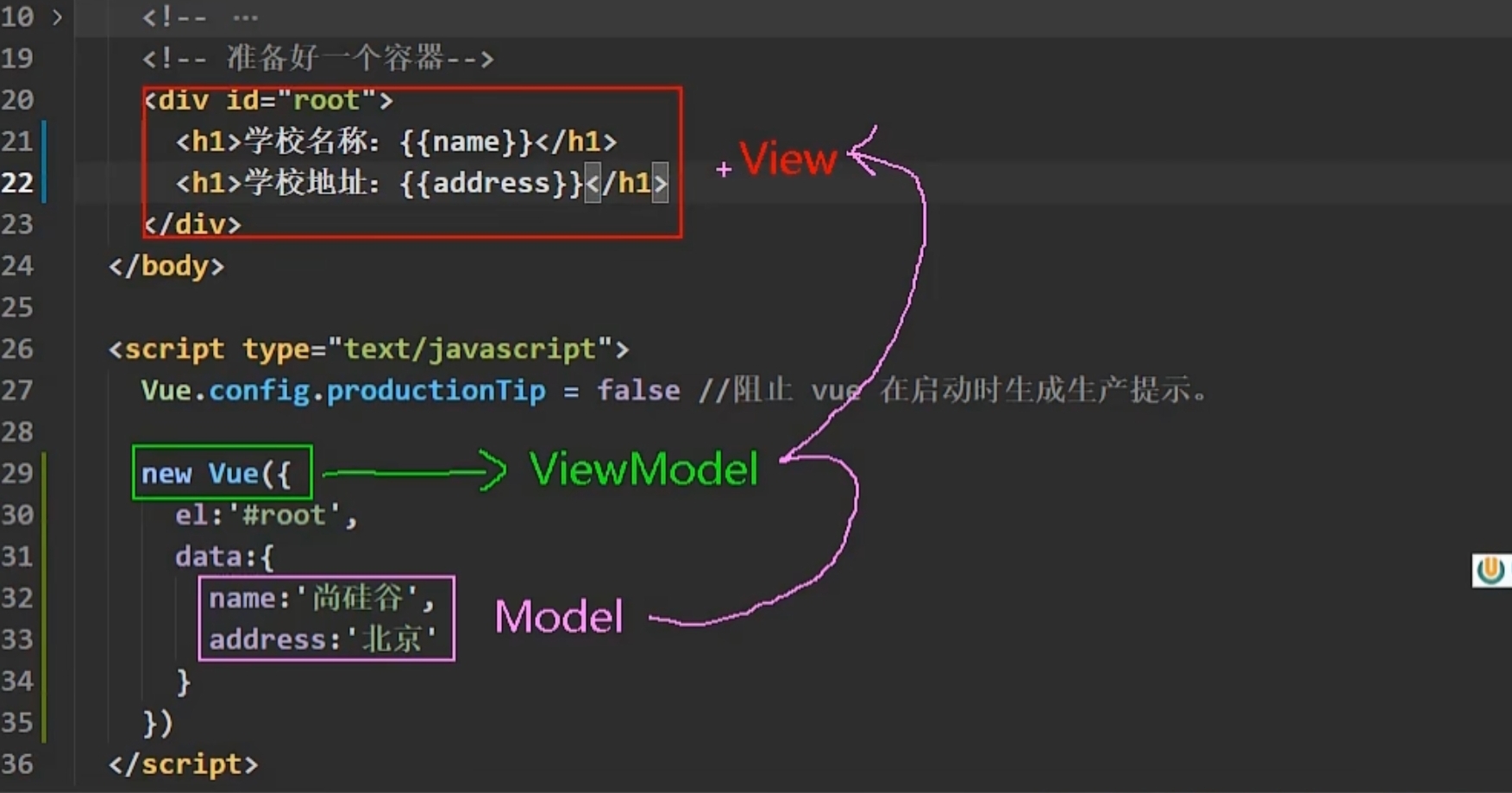Screen dimensions: 1512x793
Task: Select the closing </body> tag
Action: (x=166, y=265)
